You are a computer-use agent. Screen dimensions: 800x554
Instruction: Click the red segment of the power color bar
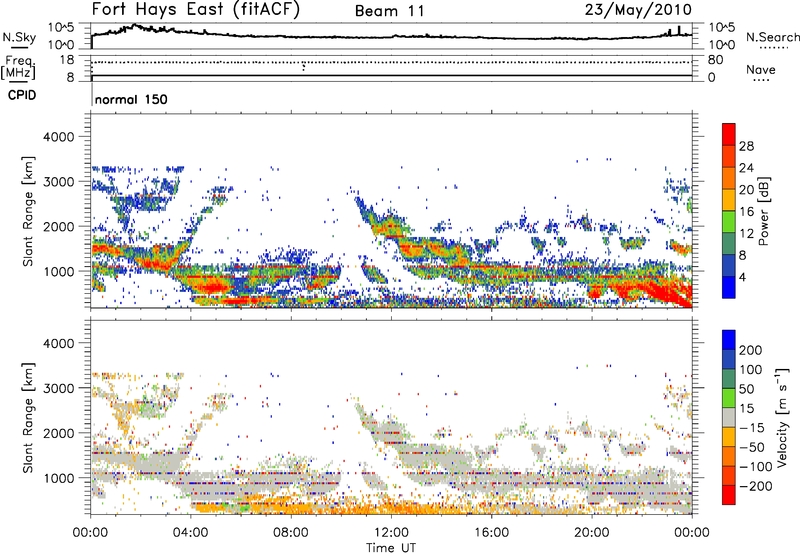pyautogui.click(x=729, y=134)
